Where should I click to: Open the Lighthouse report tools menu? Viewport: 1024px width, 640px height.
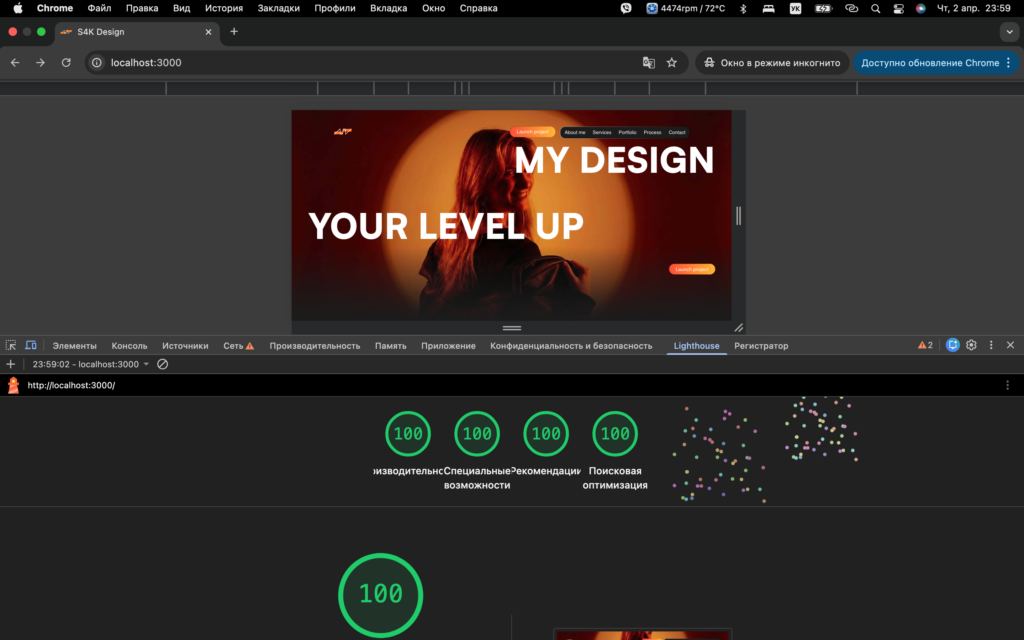pos(1007,385)
